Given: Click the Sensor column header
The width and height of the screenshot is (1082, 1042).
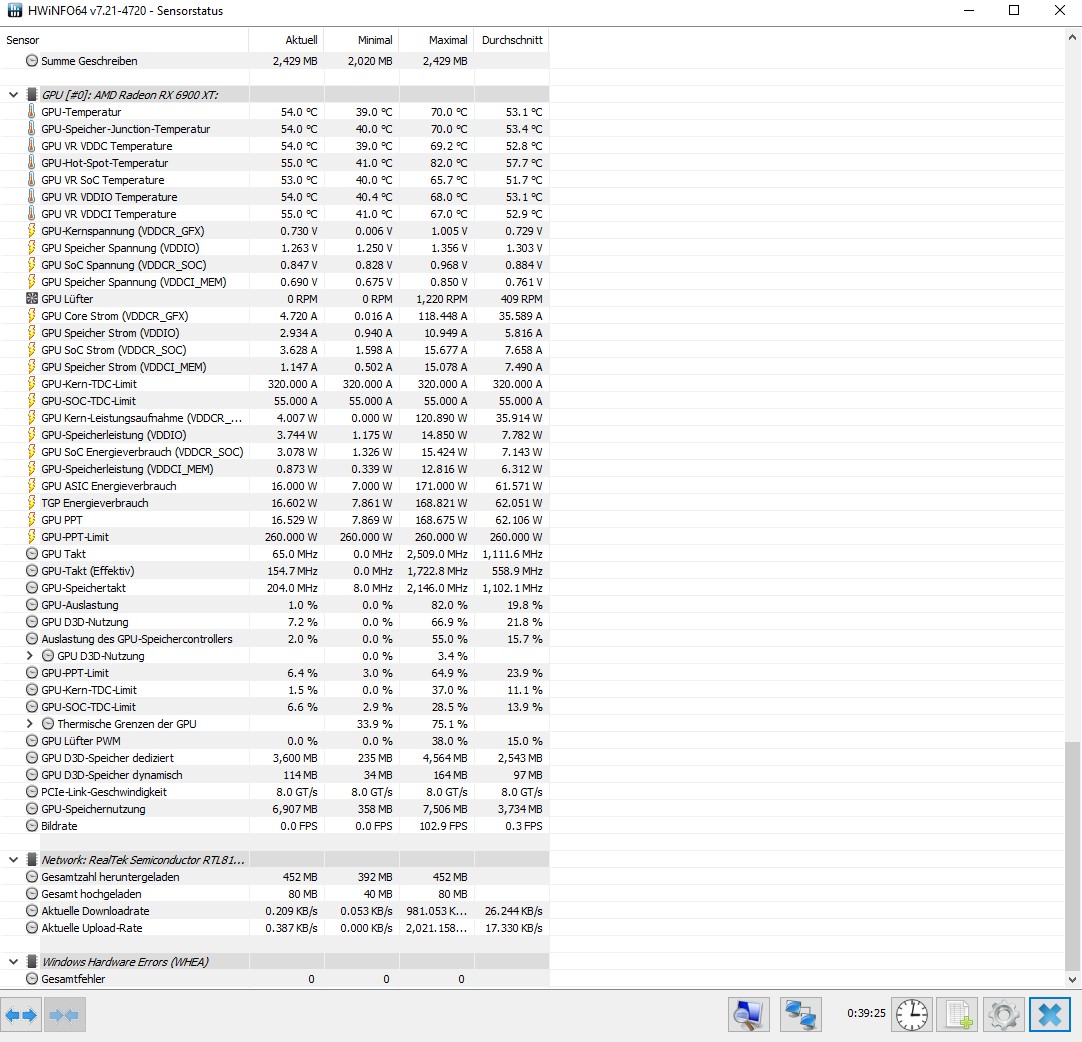Looking at the screenshot, I should tap(124, 40).
